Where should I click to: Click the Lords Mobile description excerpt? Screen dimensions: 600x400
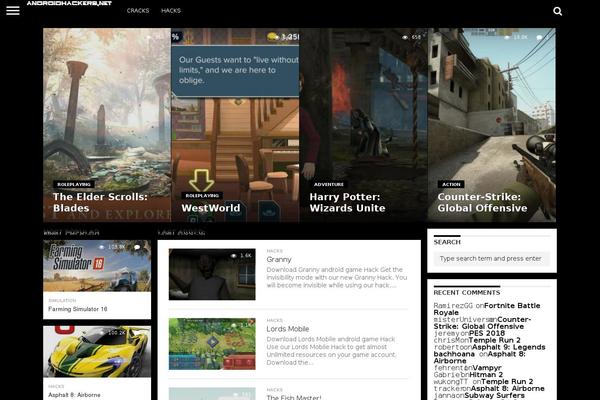point(331,351)
